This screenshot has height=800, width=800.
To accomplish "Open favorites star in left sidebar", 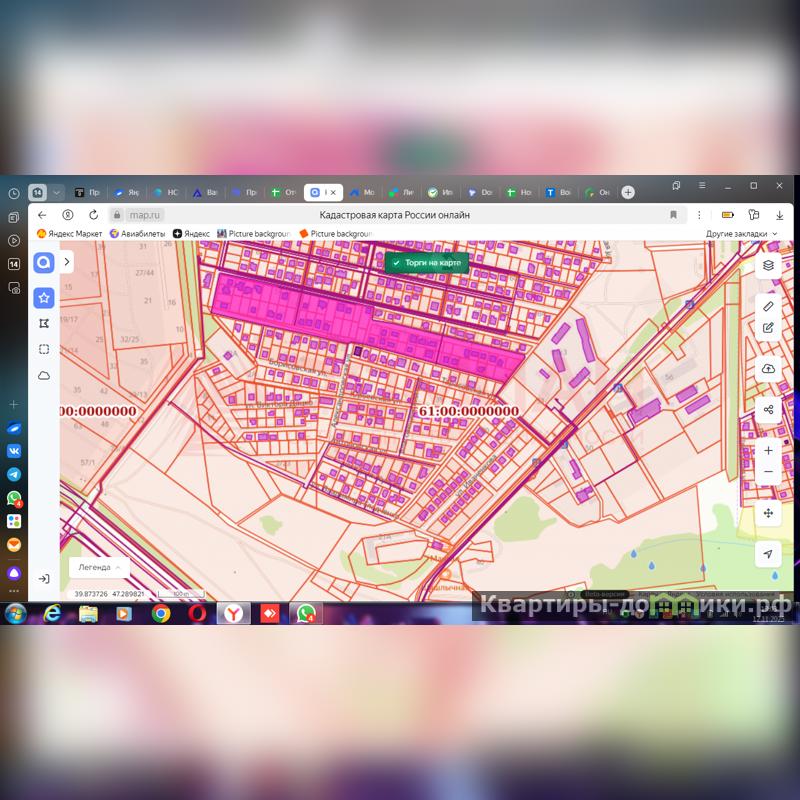I will click(x=44, y=297).
